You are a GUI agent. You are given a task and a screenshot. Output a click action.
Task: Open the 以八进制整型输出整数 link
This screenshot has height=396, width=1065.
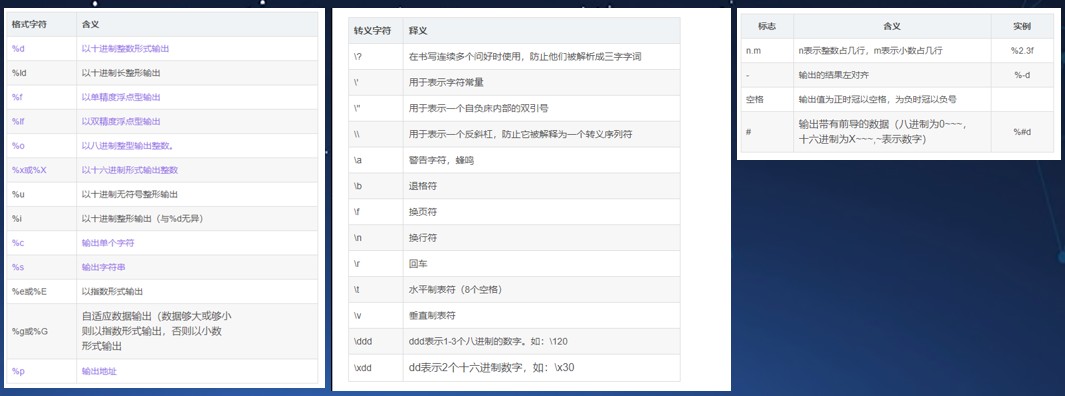(x=127, y=145)
